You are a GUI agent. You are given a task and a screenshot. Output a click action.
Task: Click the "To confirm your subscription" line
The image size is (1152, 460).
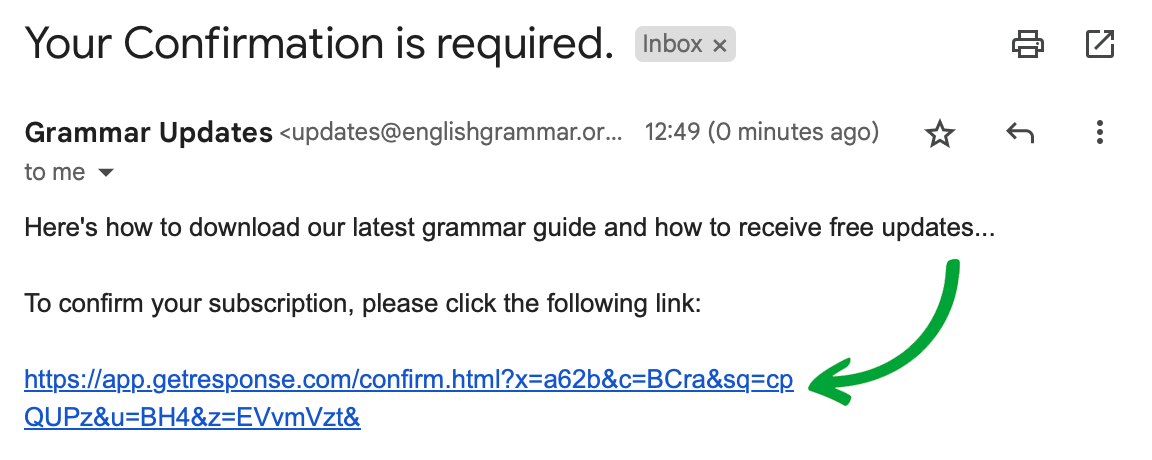[363, 303]
